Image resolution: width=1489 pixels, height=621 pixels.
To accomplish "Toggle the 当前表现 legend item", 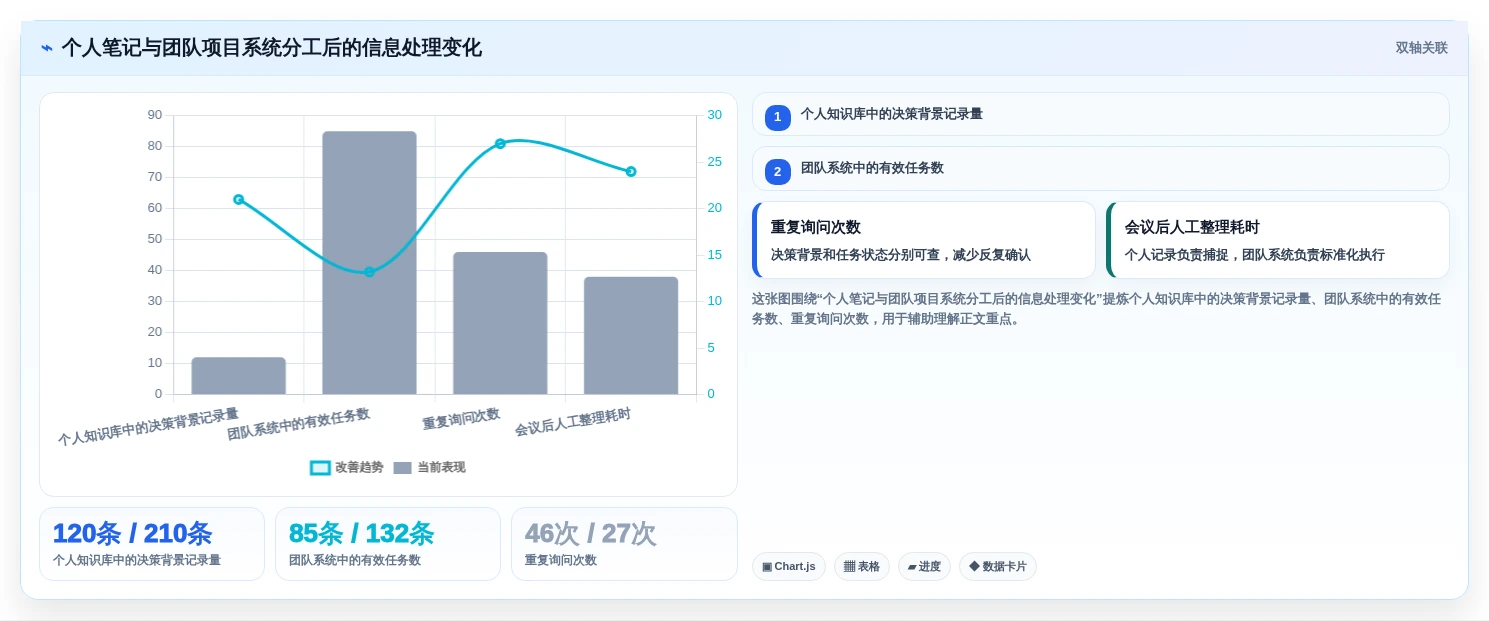I will [429, 467].
